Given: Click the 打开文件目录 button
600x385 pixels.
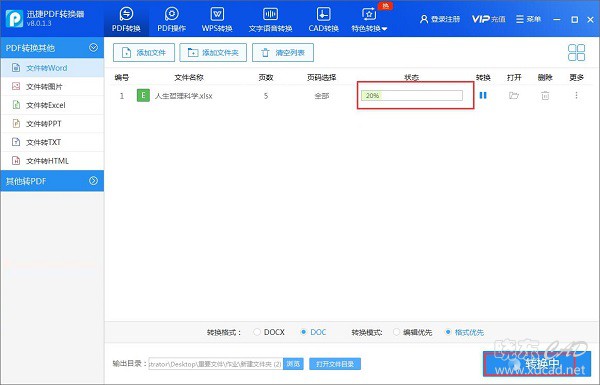Looking at the screenshot, I should click(x=335, y=364).
